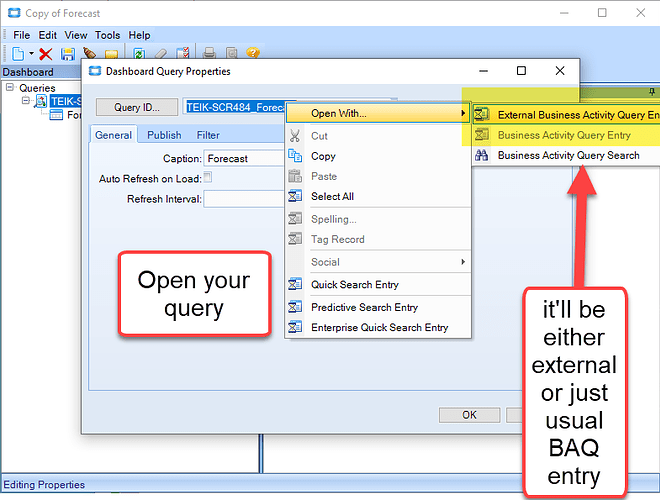This screenshot has height=500, width=660.
Task: Switch to the Filter tab
Action: click(x=208, y=135)
